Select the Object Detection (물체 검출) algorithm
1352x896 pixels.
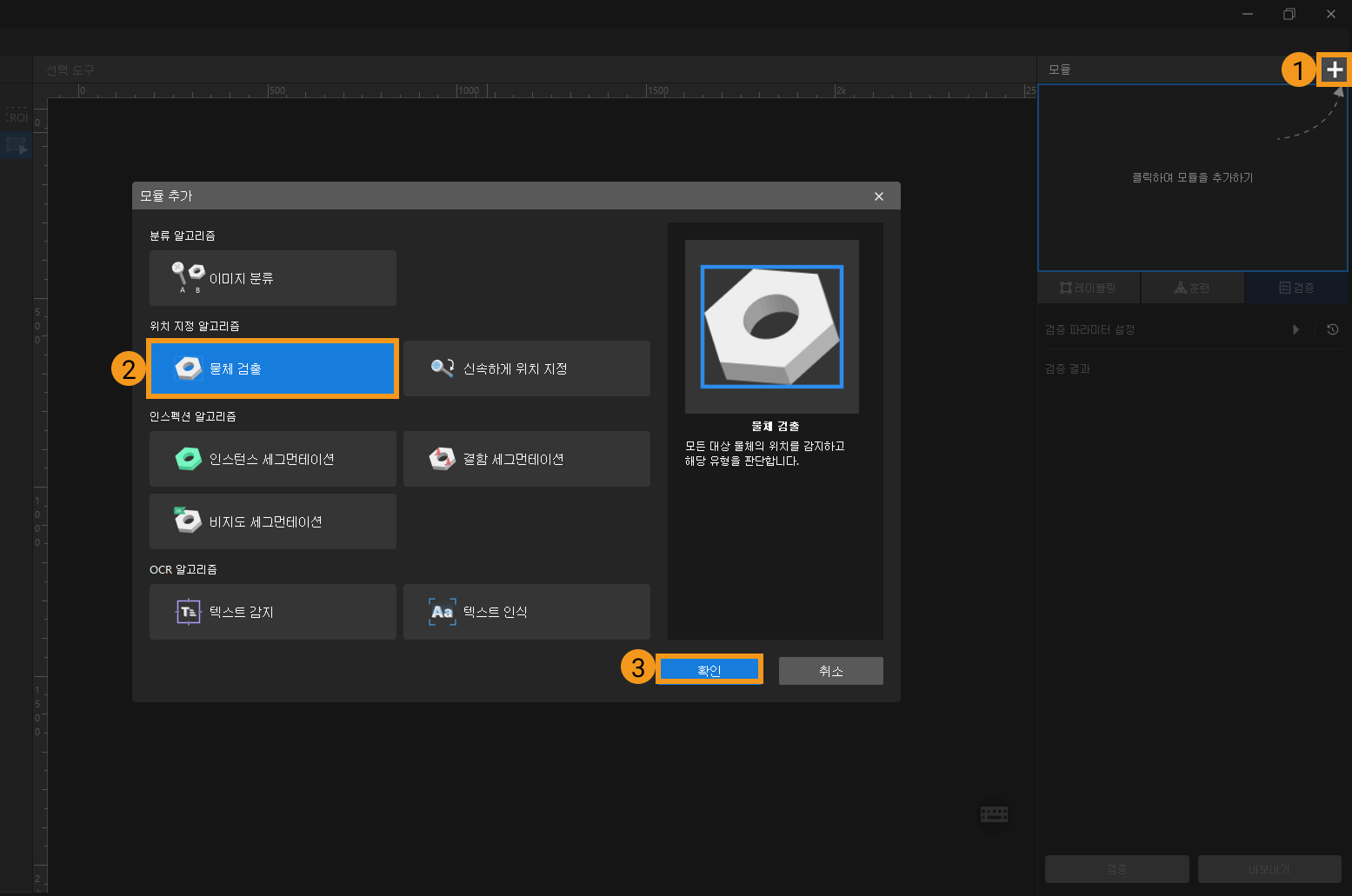(x=273, y=368)
